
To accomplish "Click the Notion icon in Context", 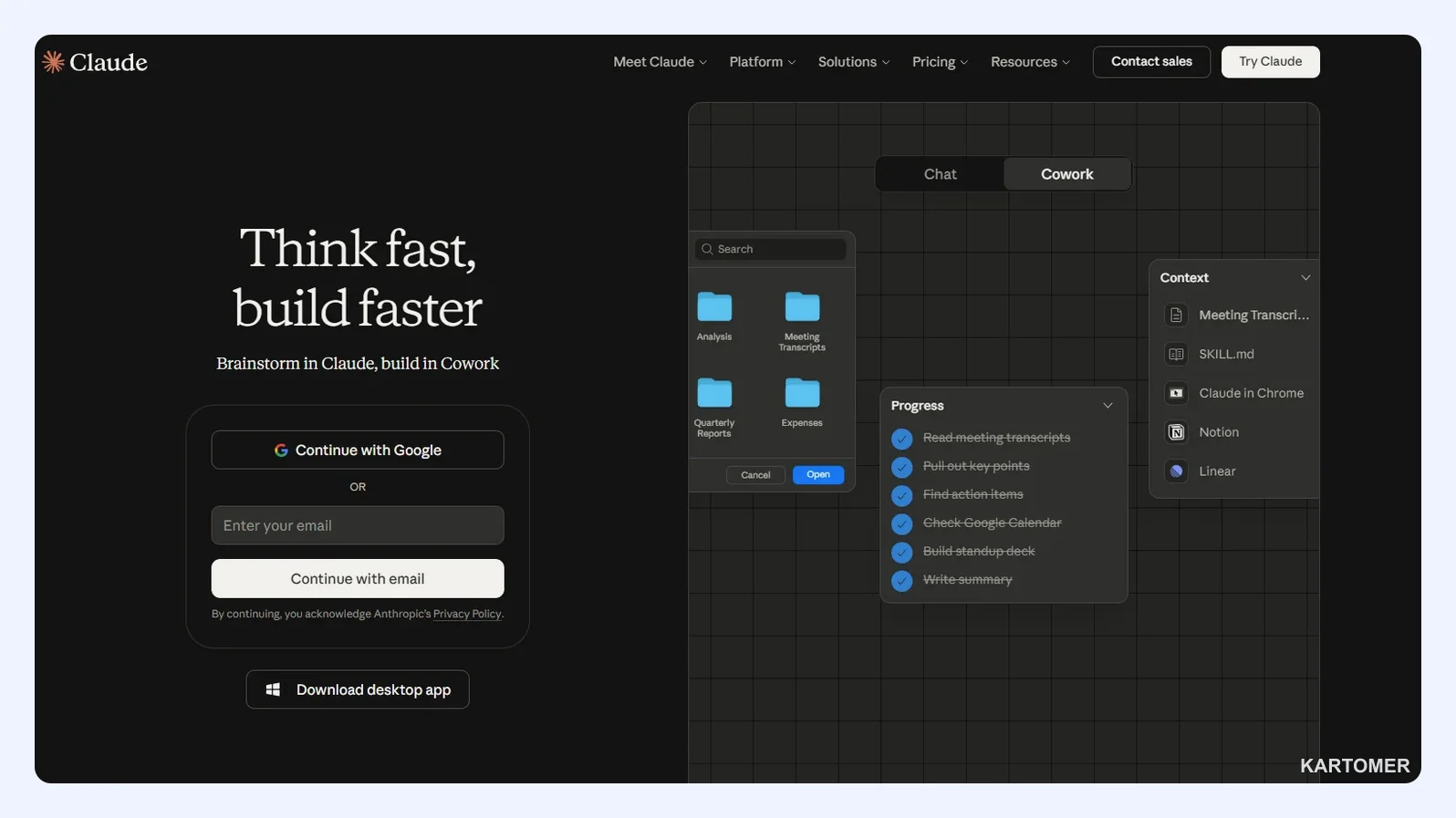I will pyautogui.click(x=1176, y=432).
